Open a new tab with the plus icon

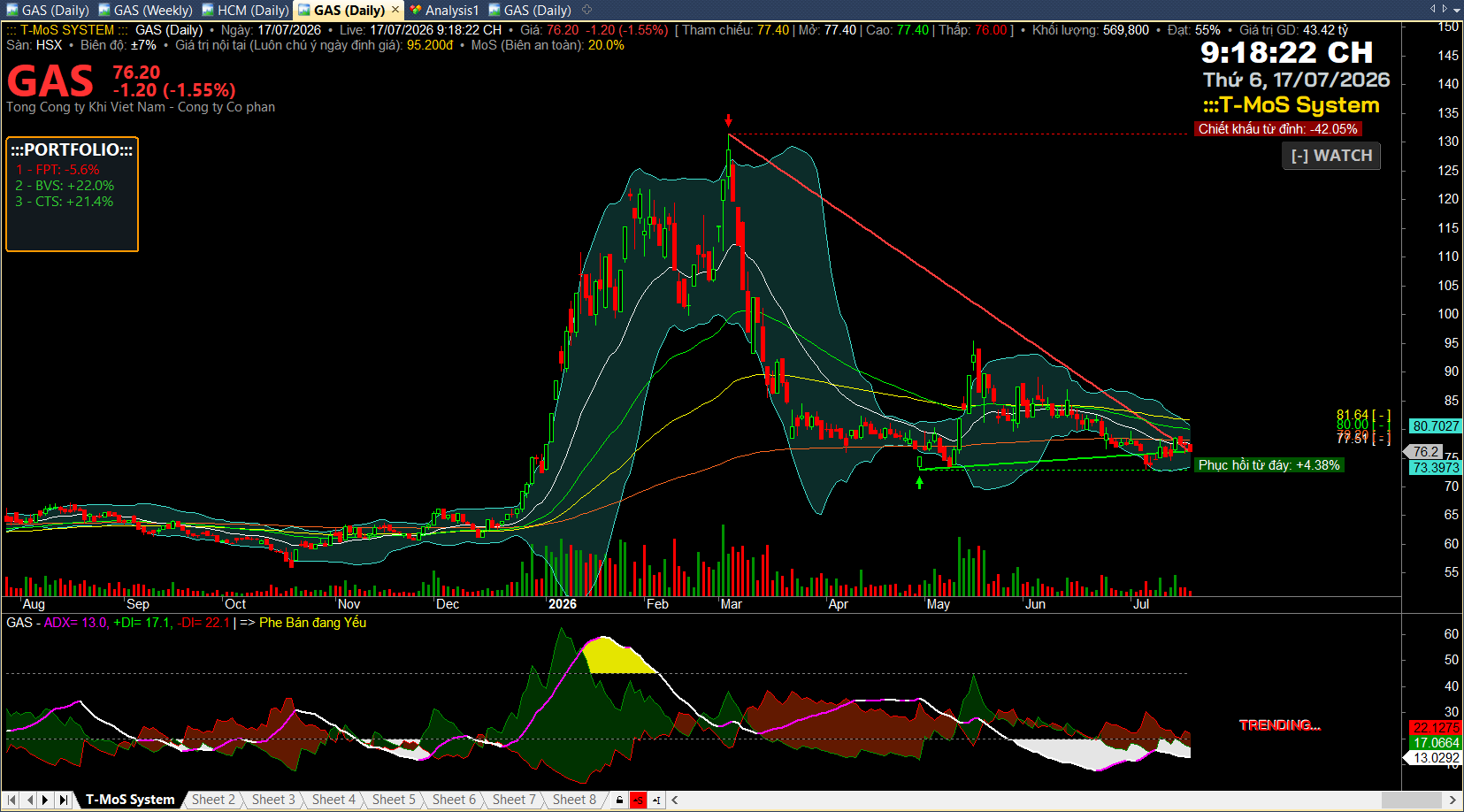click(x=586, y=10)
